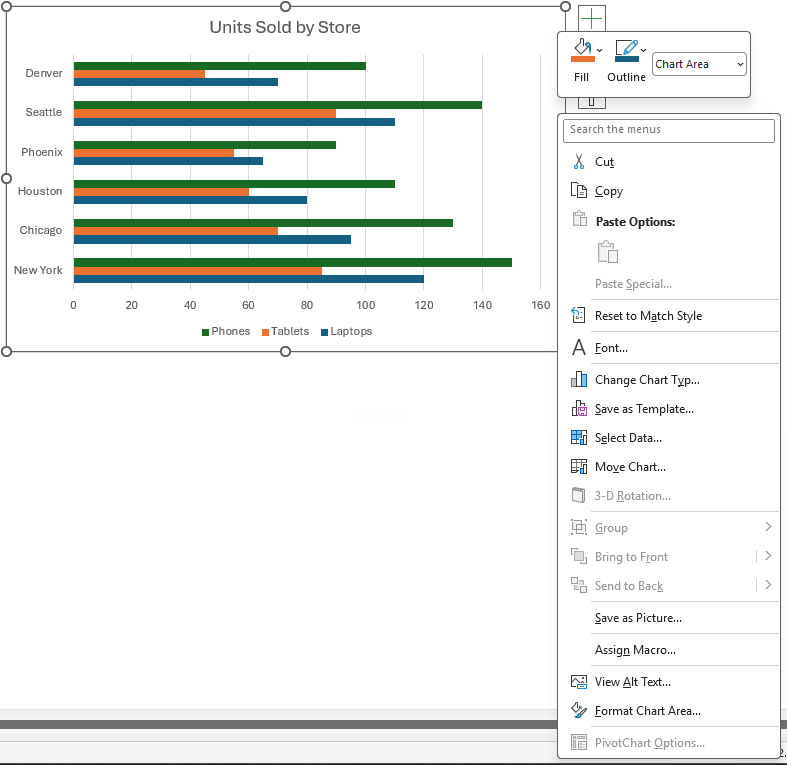
Task: Expand the Bring to Front submenu arrow
Action: pyautogui.click(x=768, y=556)
